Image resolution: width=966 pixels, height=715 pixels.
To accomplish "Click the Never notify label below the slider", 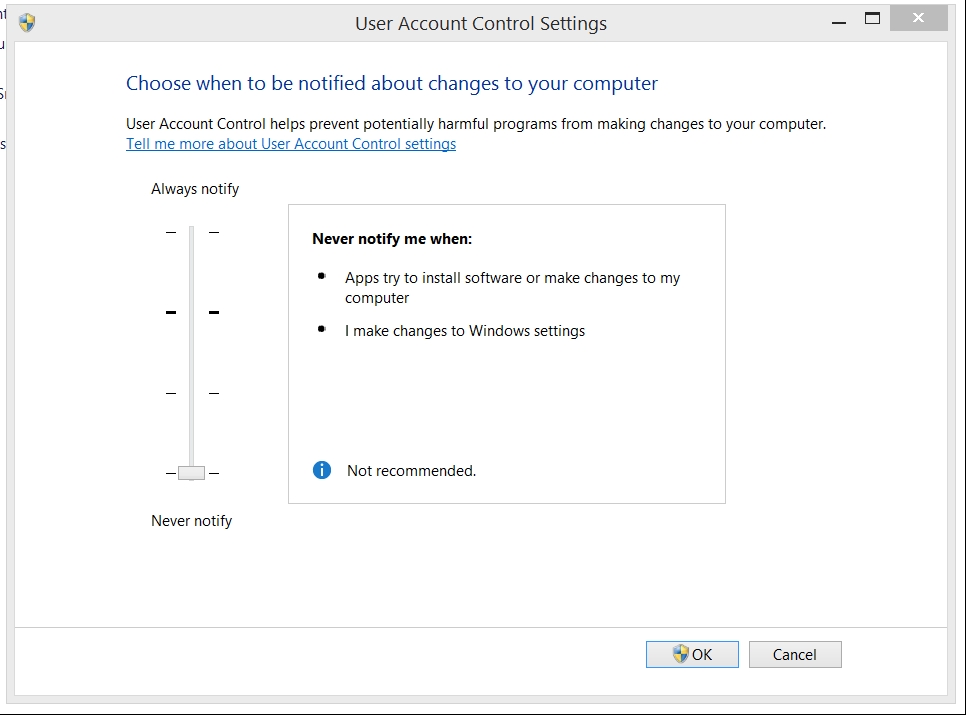I will [191, 521].
